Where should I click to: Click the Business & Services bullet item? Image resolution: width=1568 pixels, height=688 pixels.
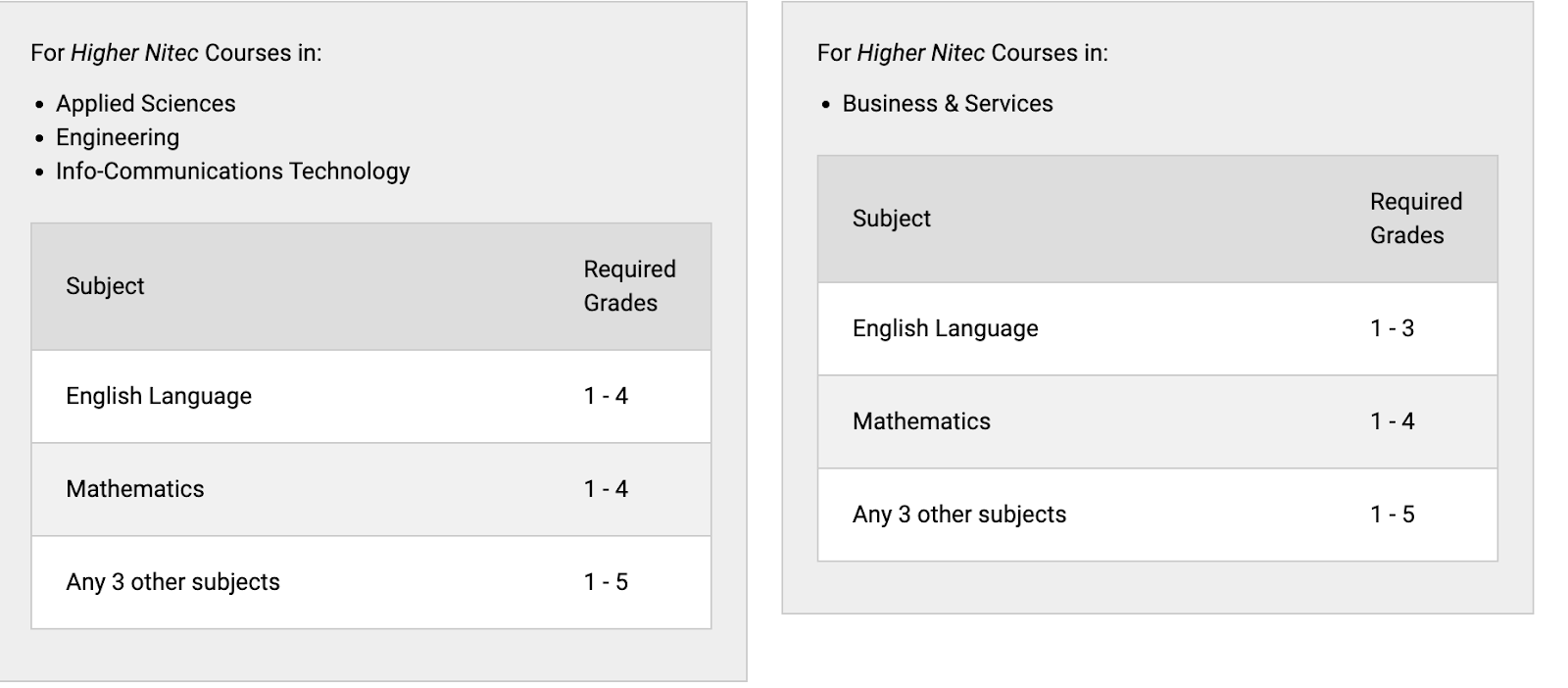(948, 104)
